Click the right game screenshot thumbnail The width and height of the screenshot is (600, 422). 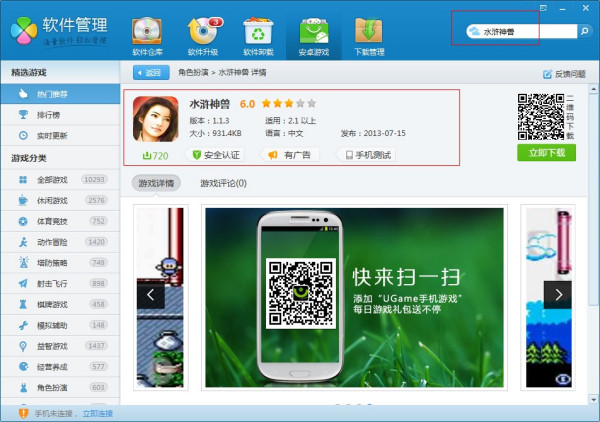coord(549,298)
